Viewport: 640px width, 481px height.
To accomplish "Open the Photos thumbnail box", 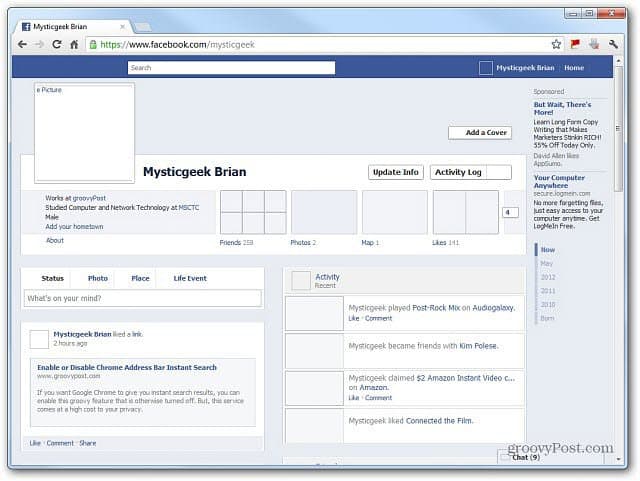I will [x=324, y=212].
